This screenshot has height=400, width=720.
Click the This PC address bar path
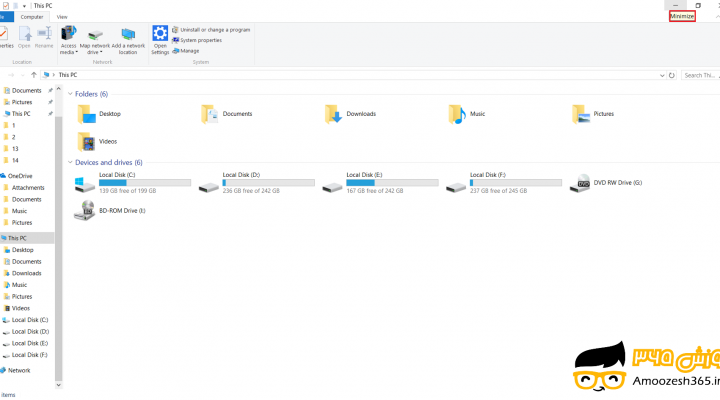pyautogui.click(x=68, y=75)
